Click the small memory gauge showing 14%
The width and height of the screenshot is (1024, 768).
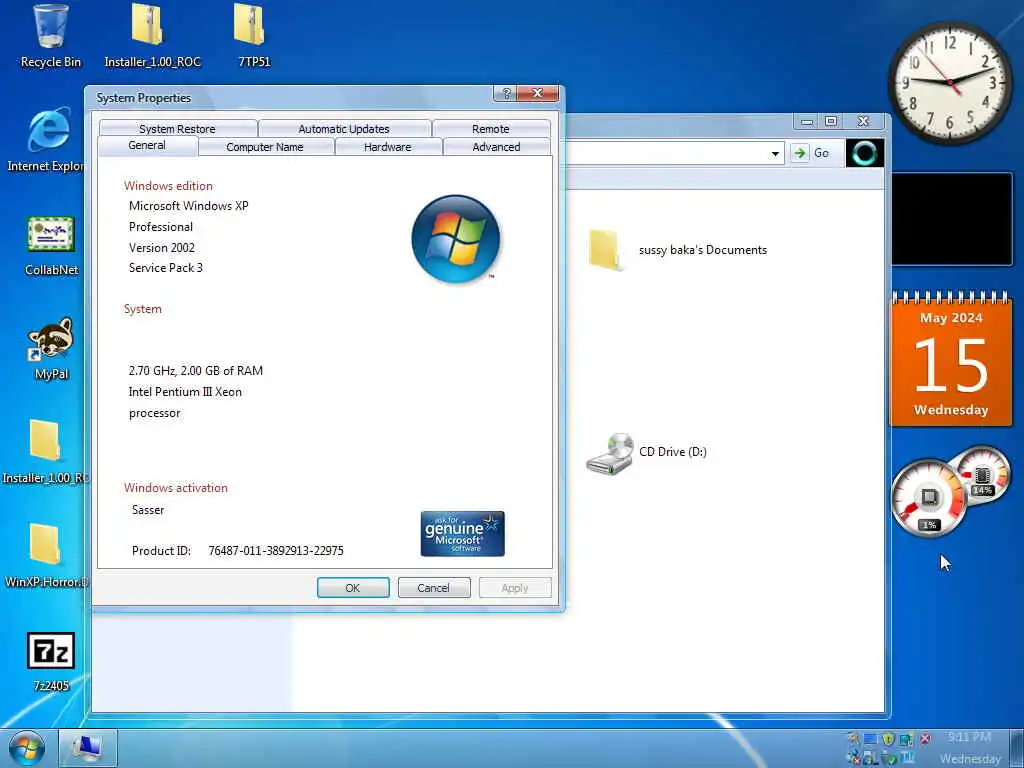[981, 476]
